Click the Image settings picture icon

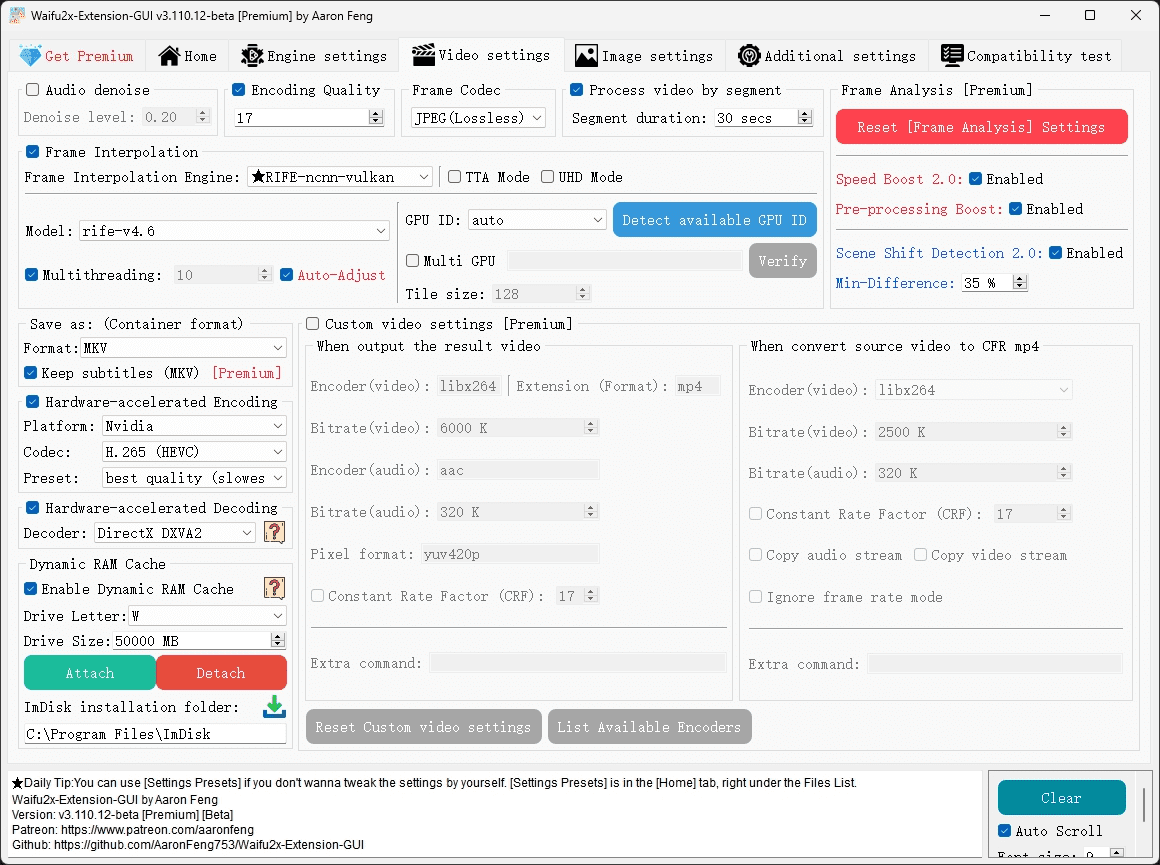click(x=586, y=56)
